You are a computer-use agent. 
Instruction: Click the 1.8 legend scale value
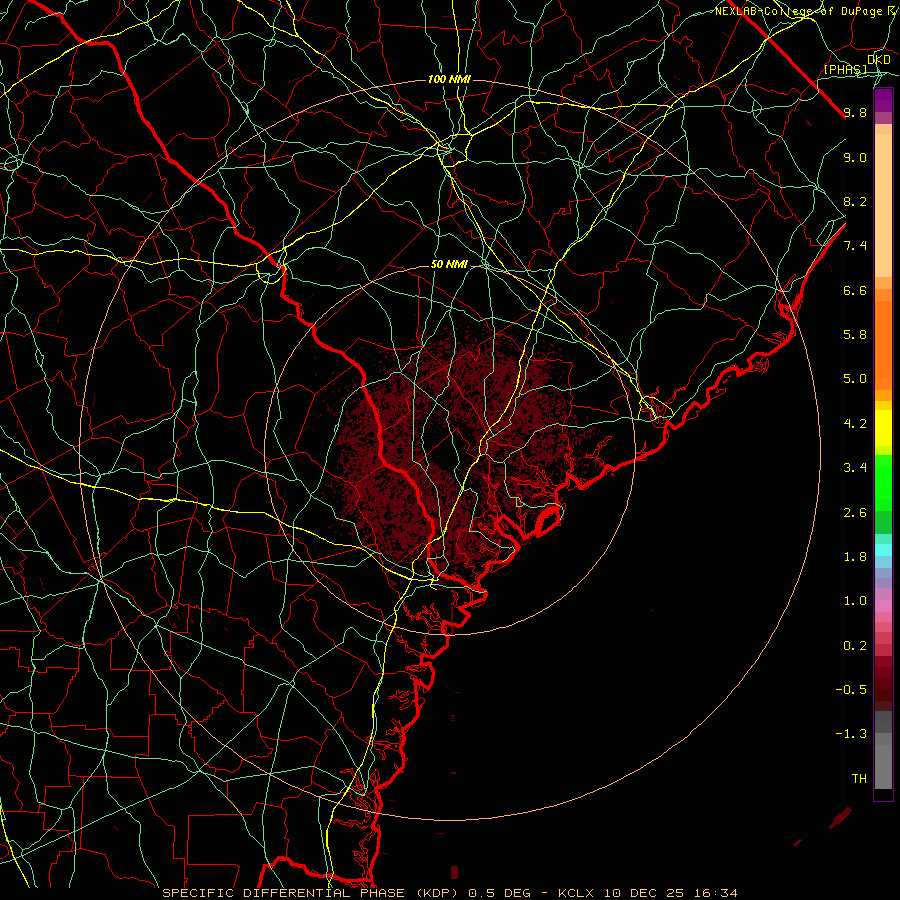tap(855, 556)
